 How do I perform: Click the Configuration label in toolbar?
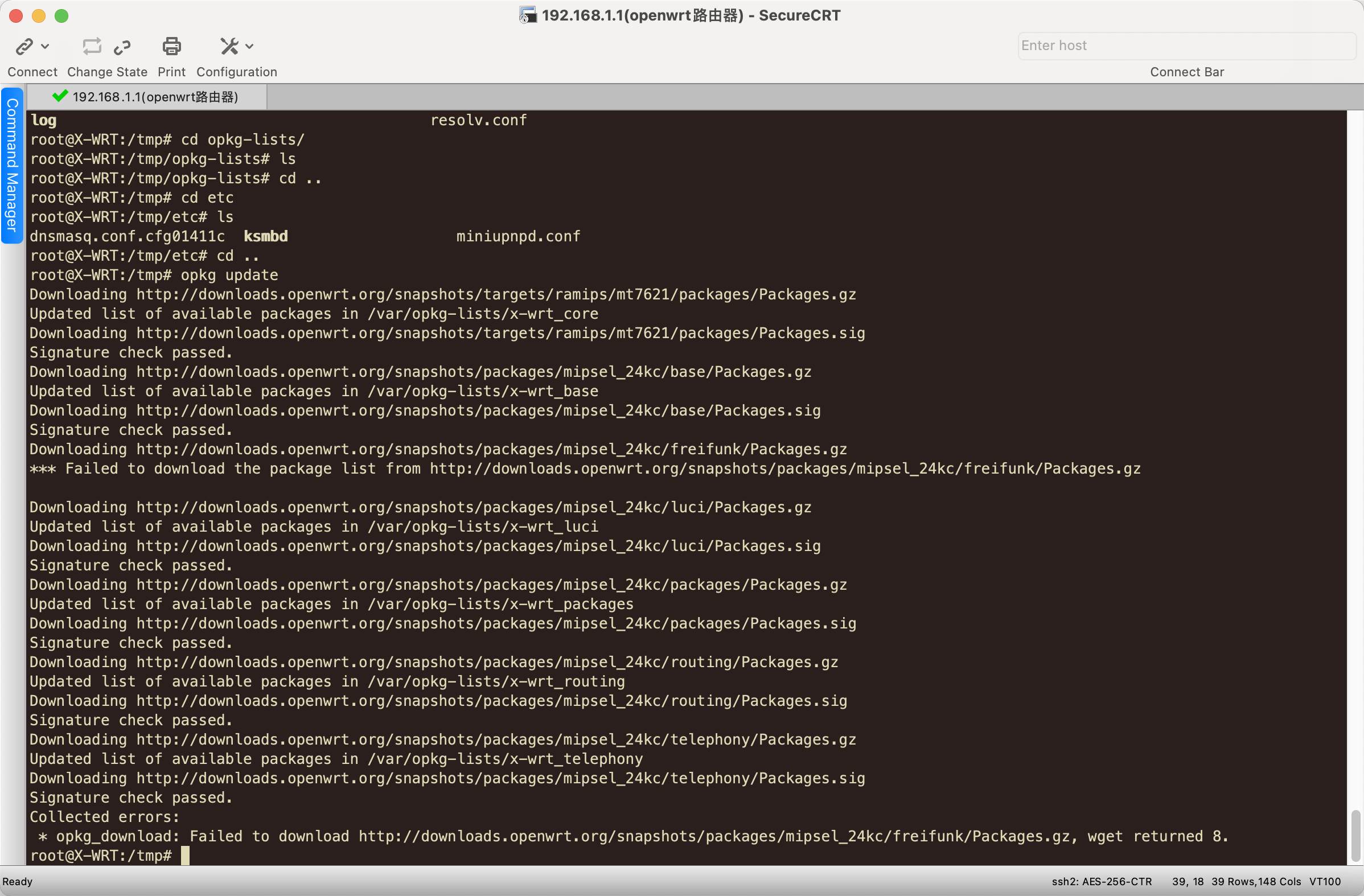(237, 72)
